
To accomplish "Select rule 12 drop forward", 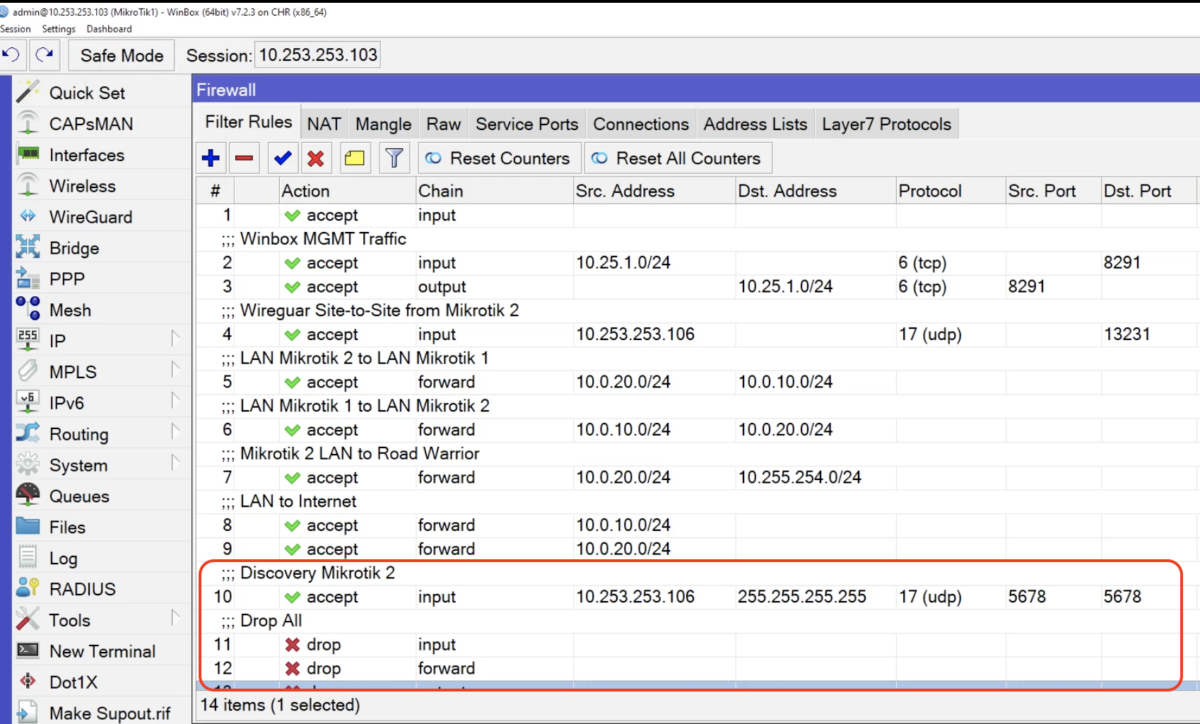I will (697, 669).
